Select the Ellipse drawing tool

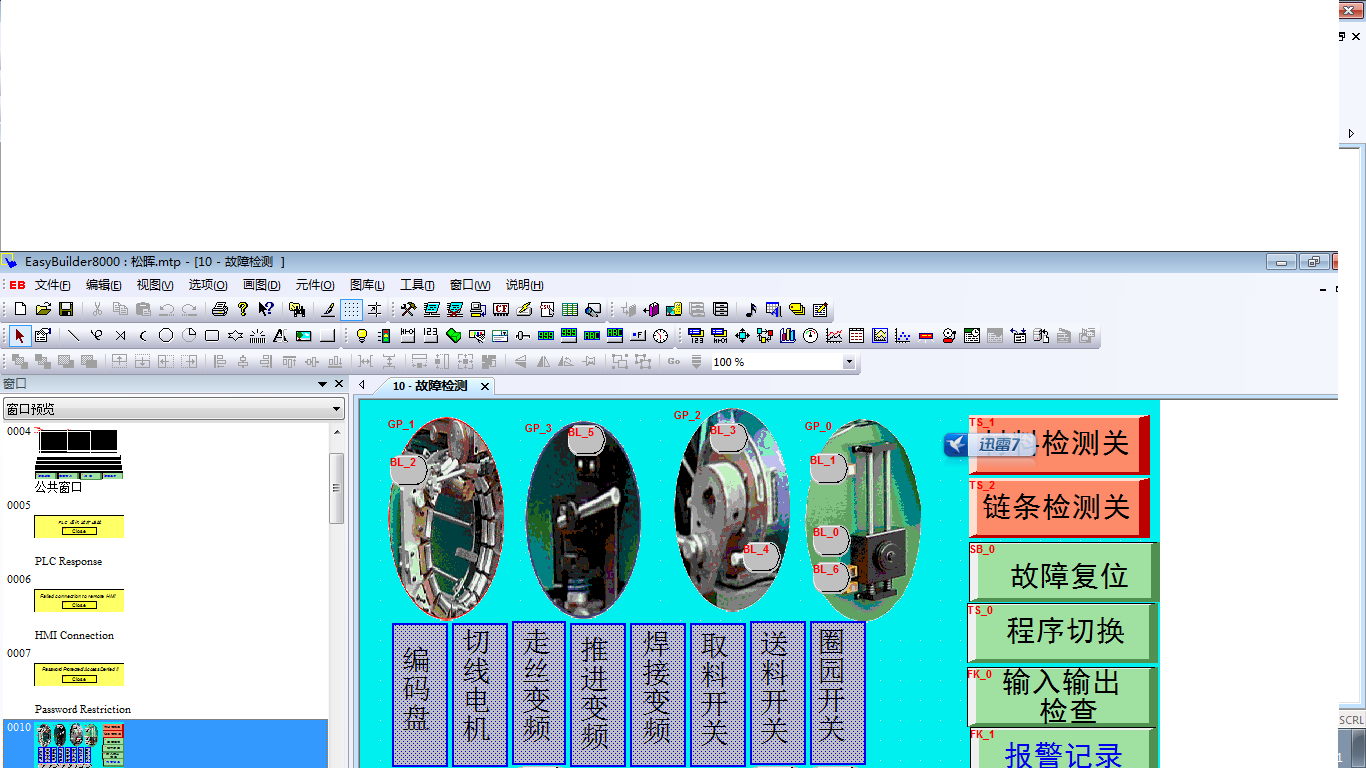166,336
